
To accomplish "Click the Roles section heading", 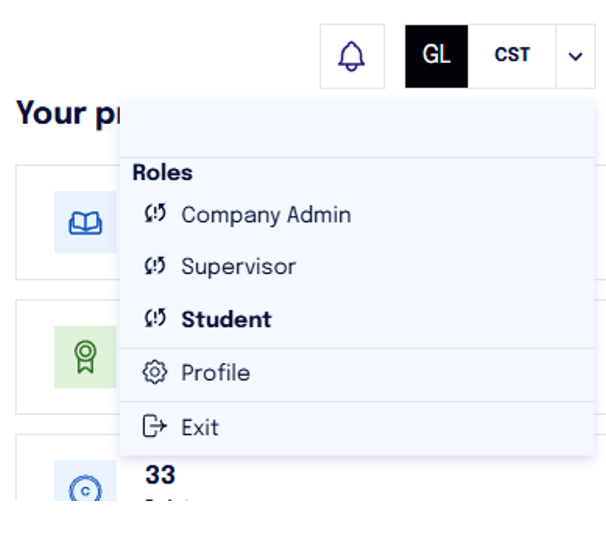I will pyautogui.click(x=162, y=172).
